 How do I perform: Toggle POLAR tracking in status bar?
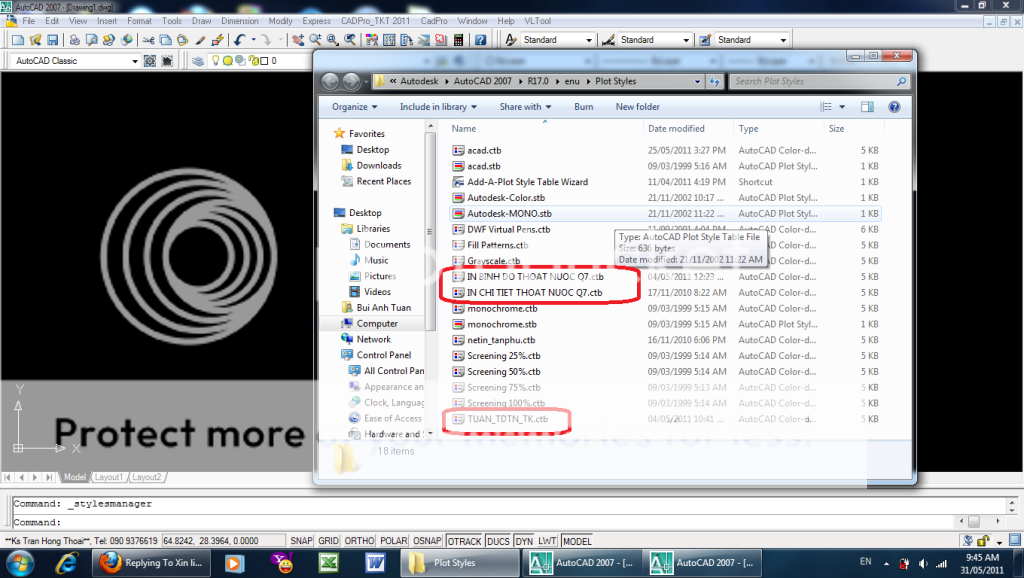pos(394,541)
